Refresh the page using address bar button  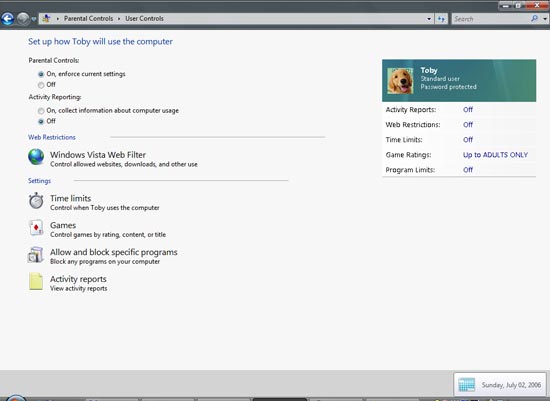coord(441,19)
